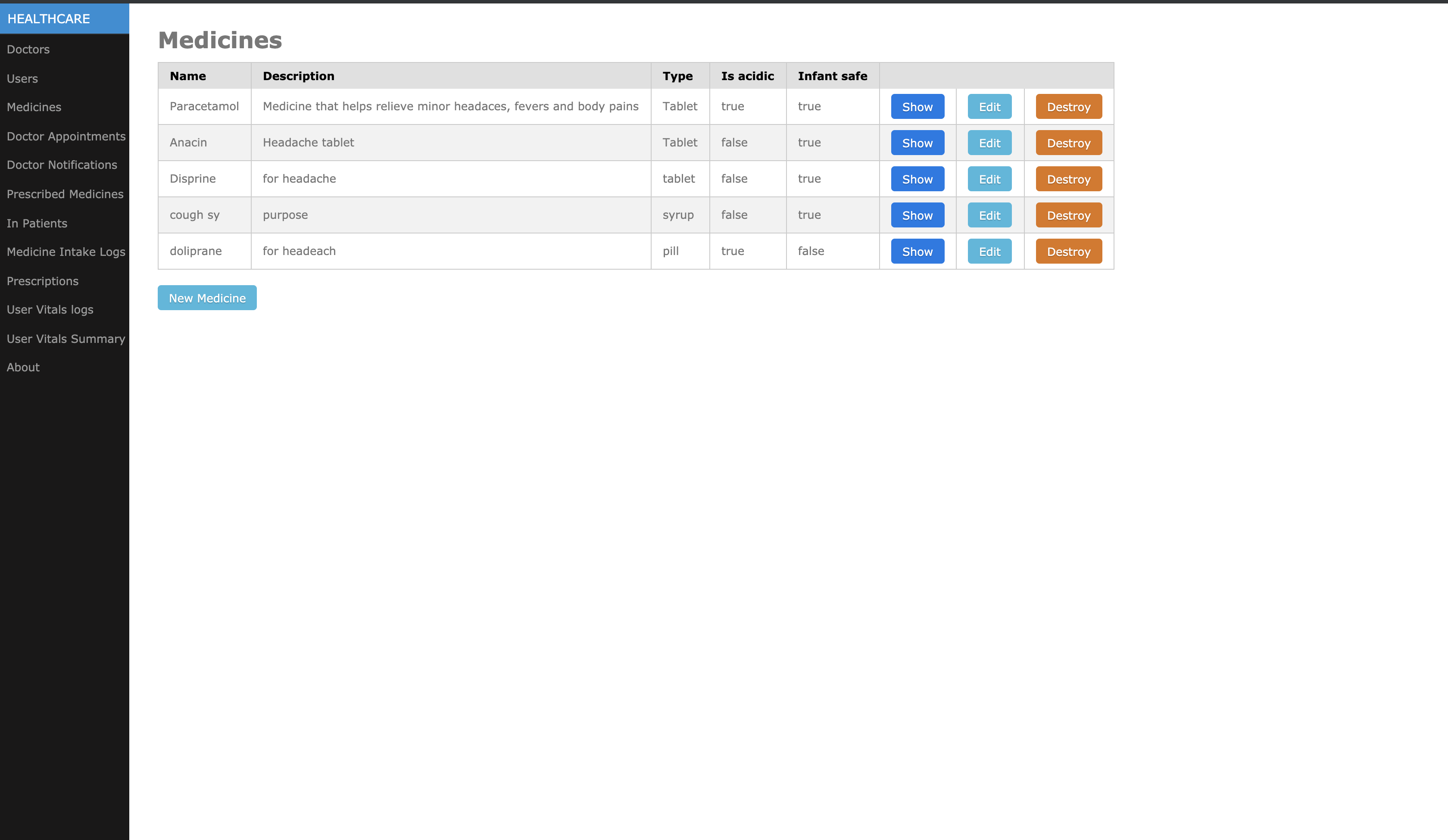Open User Vitals logs
The width and height of the screenshot is (1448, 840).
pyautogui.click(x=50, y=310)
